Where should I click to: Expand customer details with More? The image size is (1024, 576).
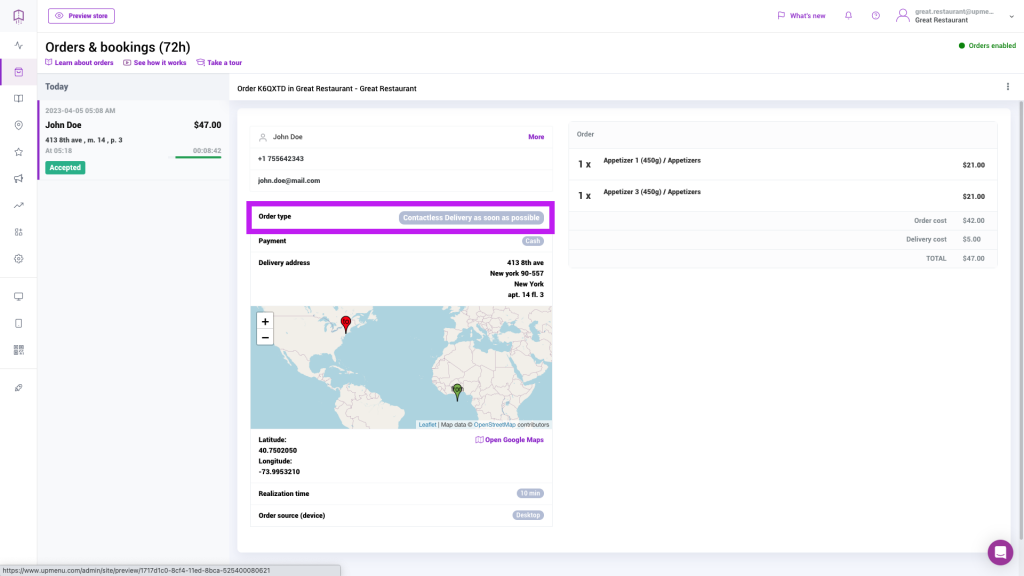536,137
